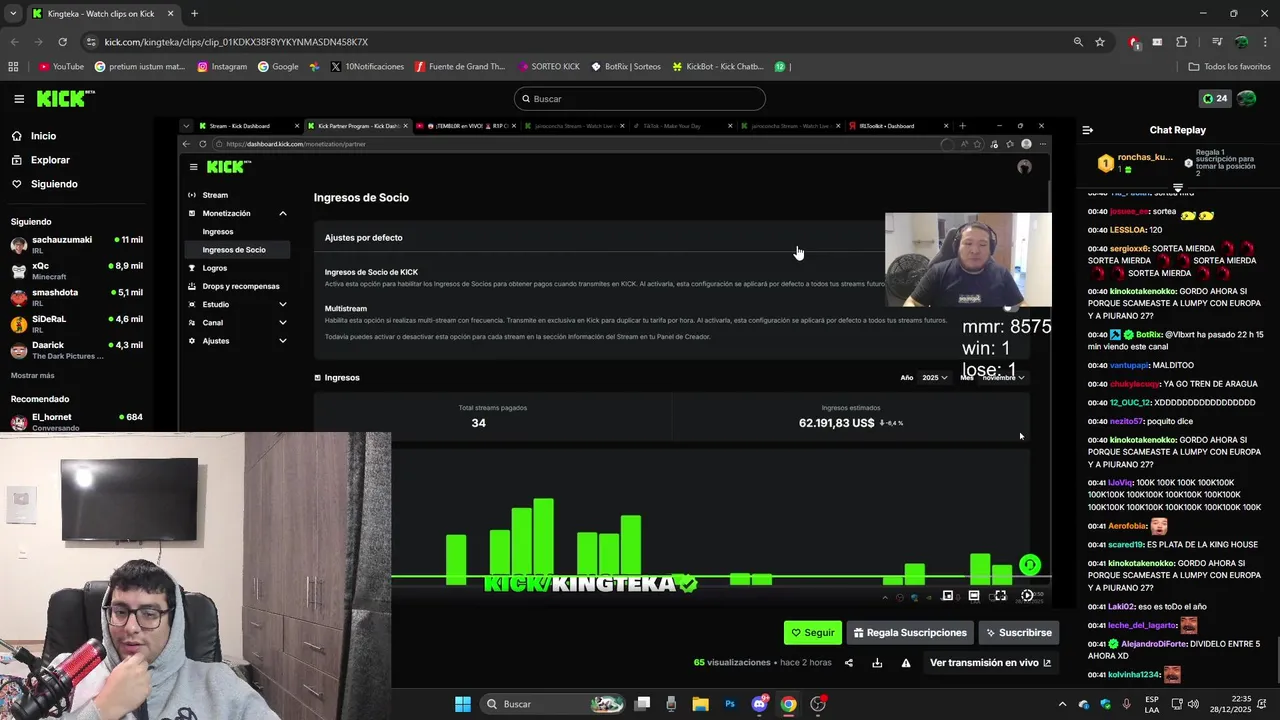
Task: Open Chrome extensions puzzle icon
Action: click(1182, 42)
